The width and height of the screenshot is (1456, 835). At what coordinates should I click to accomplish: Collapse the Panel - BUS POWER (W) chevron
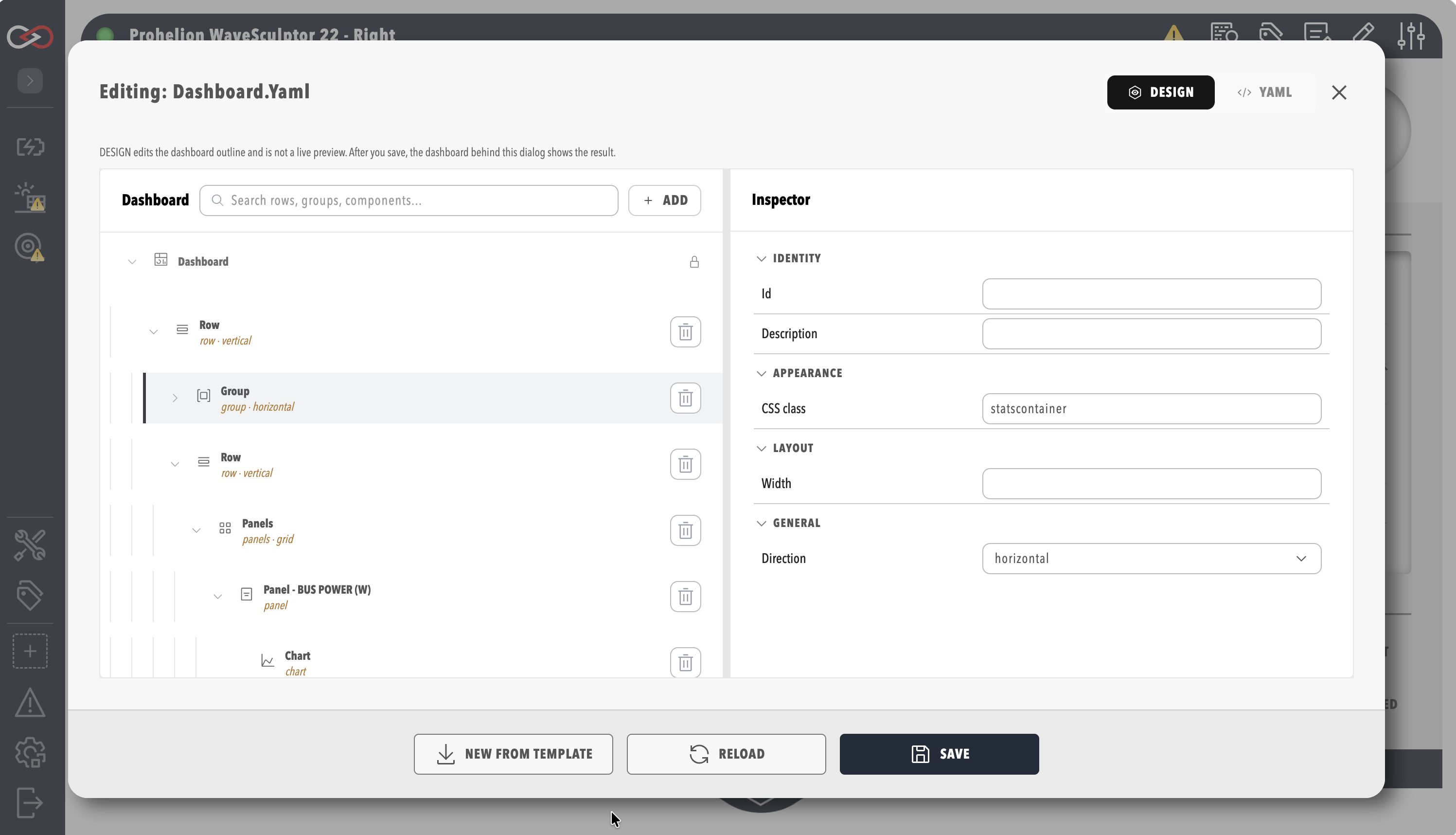pyautogui.click(x=218, y=597)
